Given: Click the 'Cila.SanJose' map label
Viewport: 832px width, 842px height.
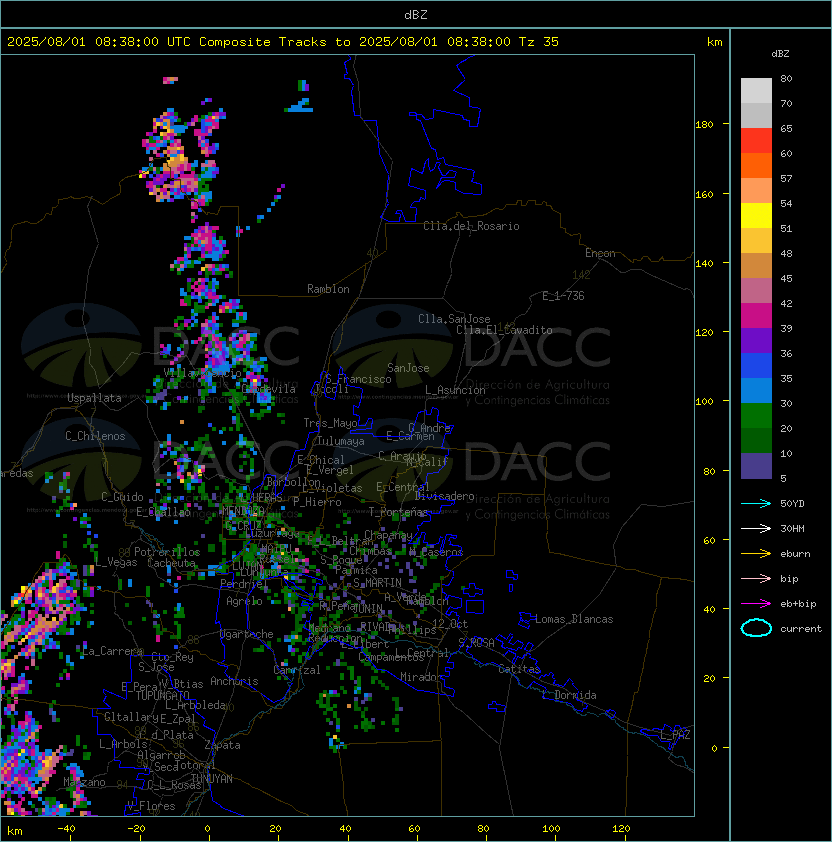Looking at the screenshot, I should [x=454, y=319].
